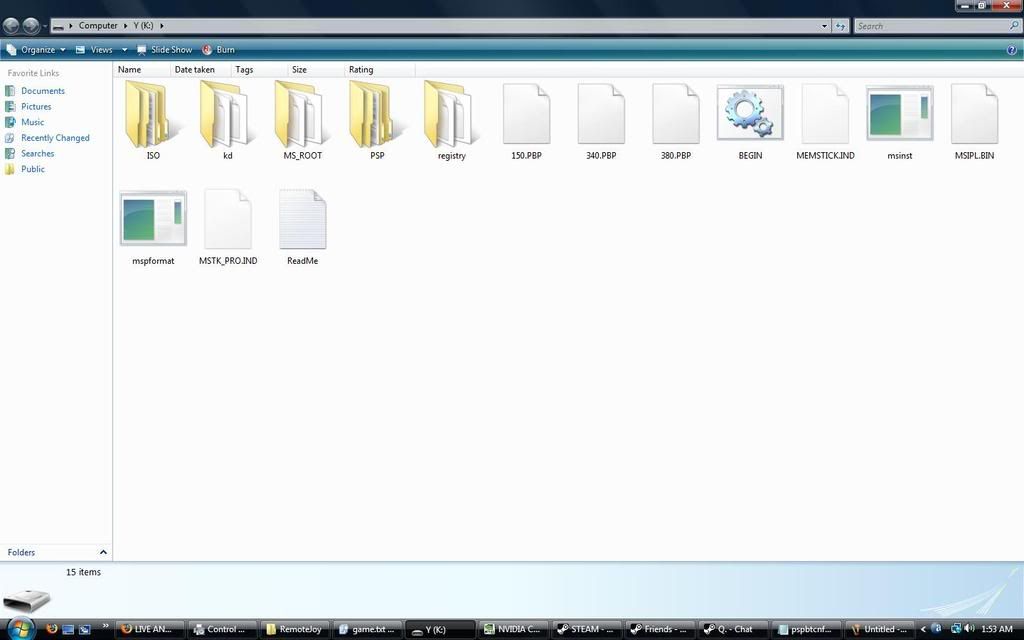Click the volume speaker tray icon
Viewport: 1024px width, 640px height.
(968, 628)
